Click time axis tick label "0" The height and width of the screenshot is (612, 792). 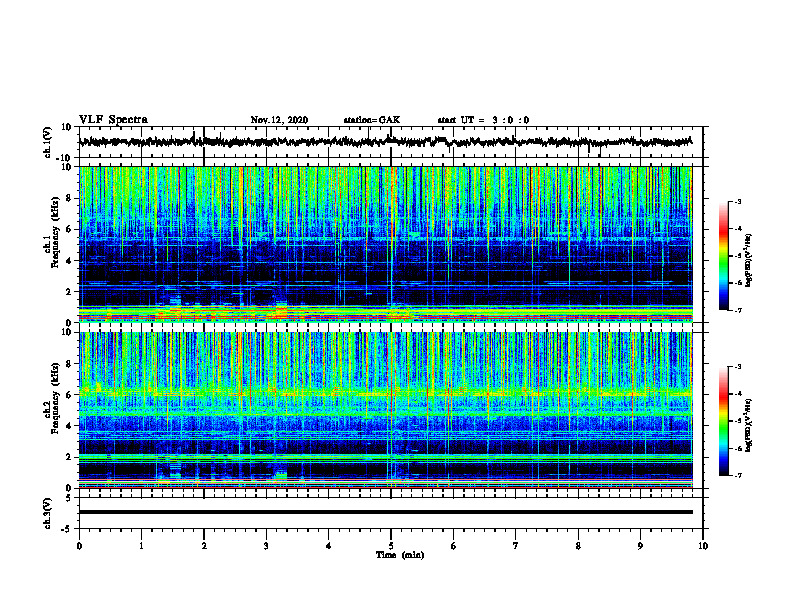click(79, 546)
